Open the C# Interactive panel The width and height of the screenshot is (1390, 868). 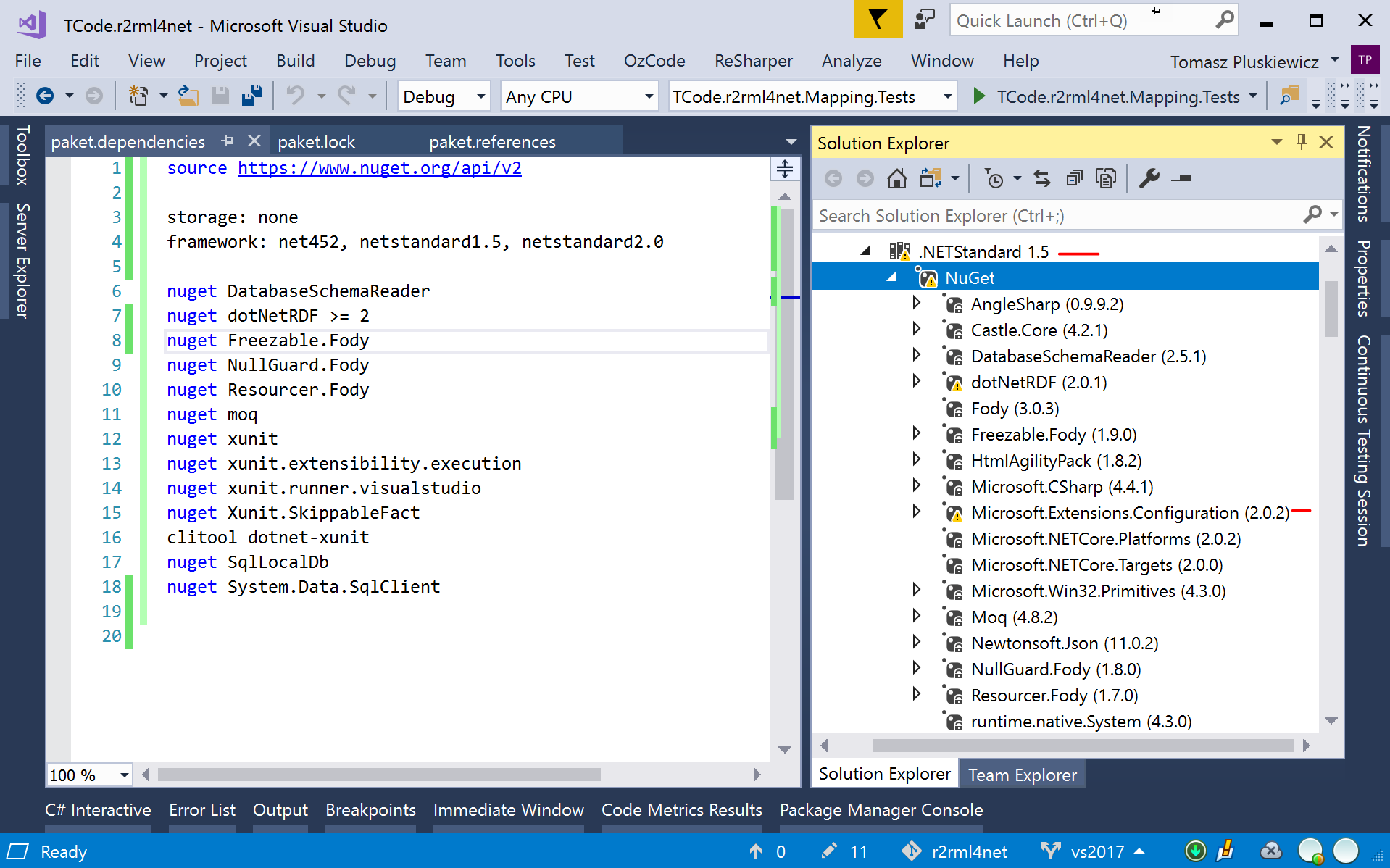click(x=99, y=810)
